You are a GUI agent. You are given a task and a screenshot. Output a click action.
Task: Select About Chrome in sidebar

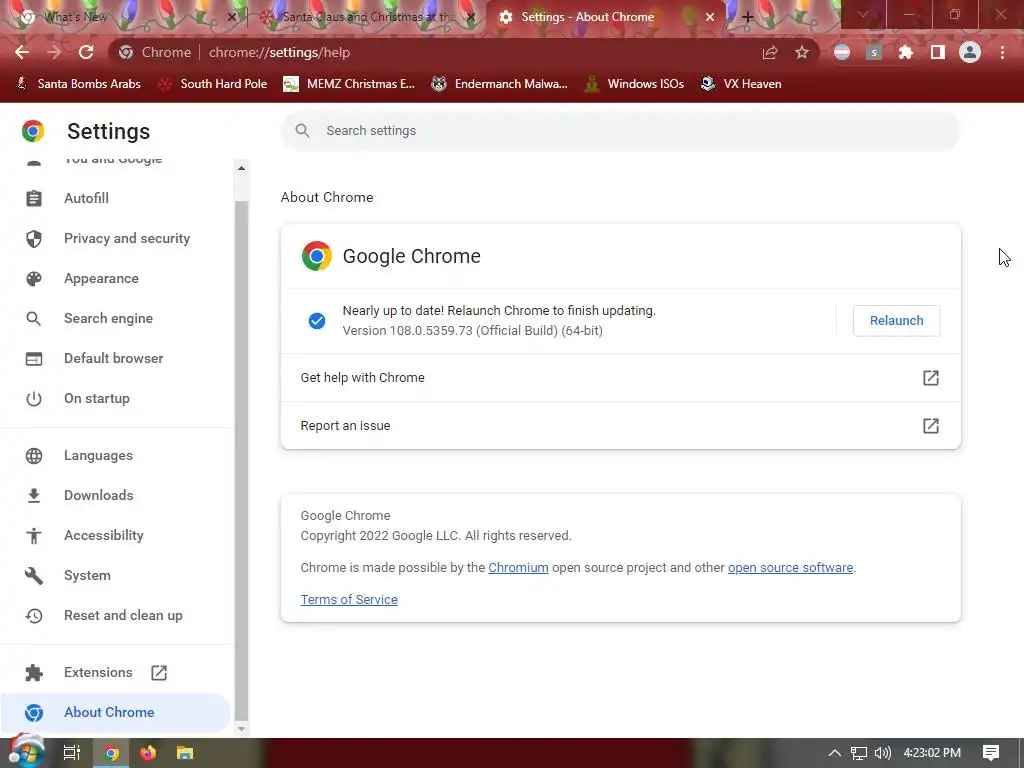[x=116, y=712]
